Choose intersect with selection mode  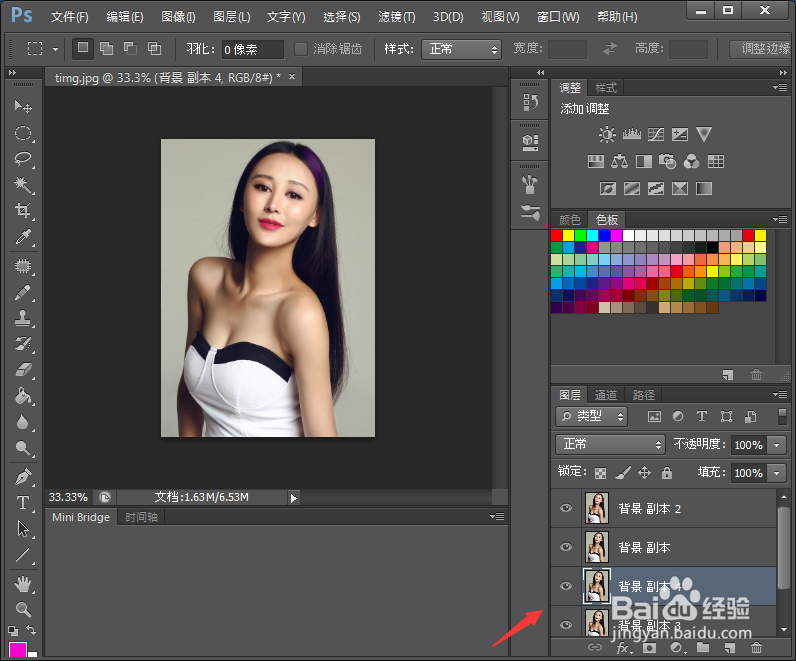154,49
